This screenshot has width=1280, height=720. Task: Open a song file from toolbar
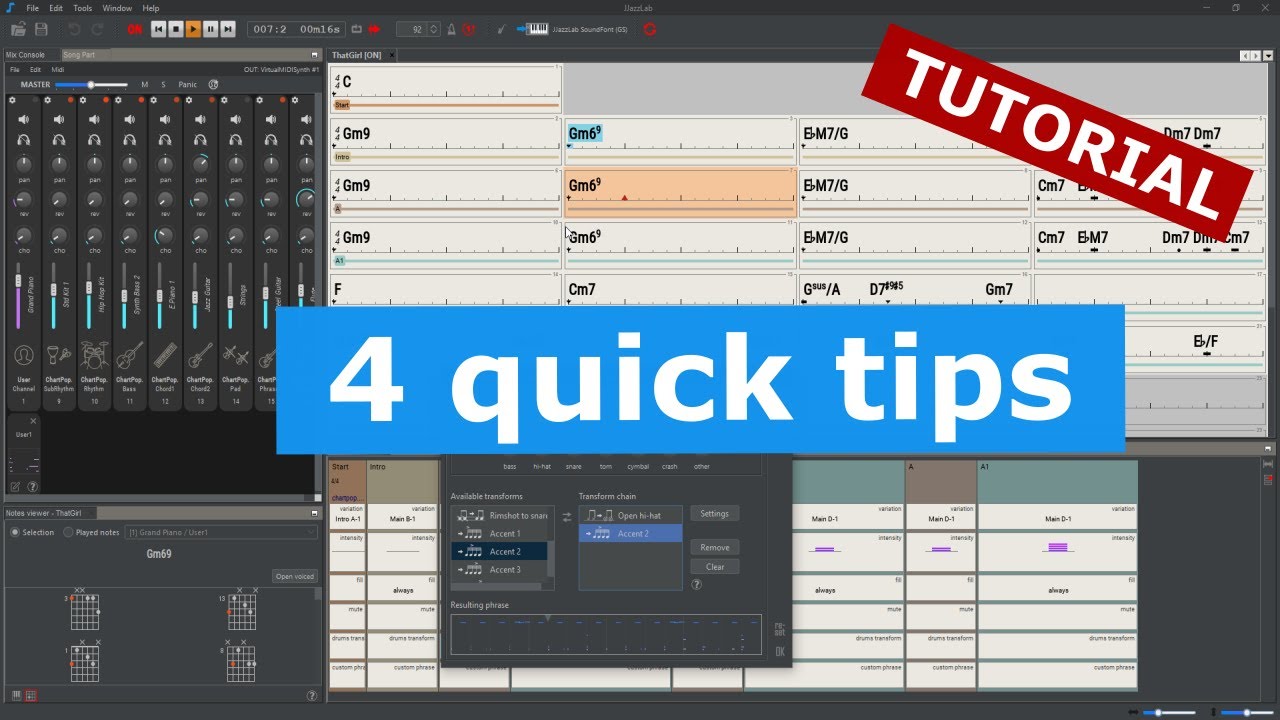(16, 29)
